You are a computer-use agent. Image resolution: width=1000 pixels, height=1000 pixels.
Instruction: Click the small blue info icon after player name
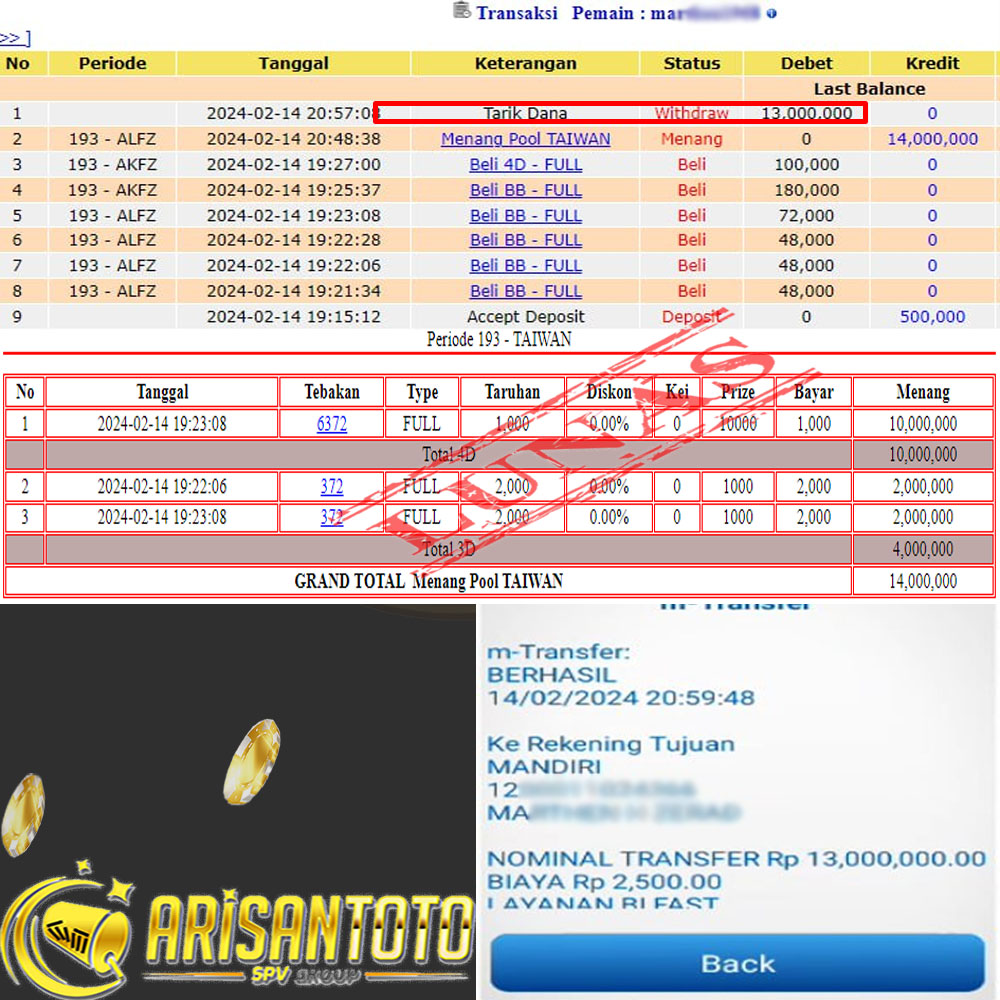point(771,13)
